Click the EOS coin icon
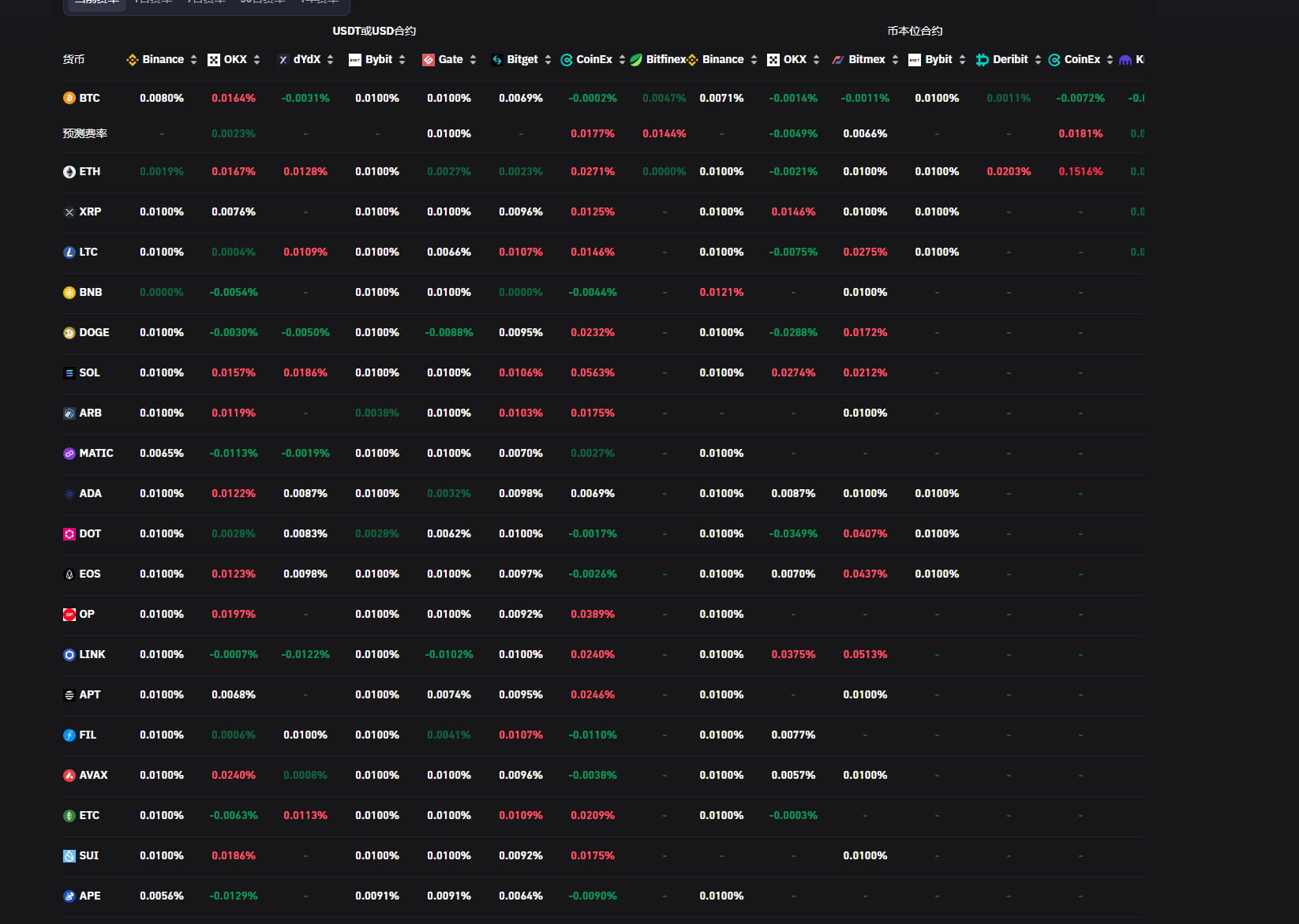The height and width of the screenshot is (924, 1299). (69, 574)
